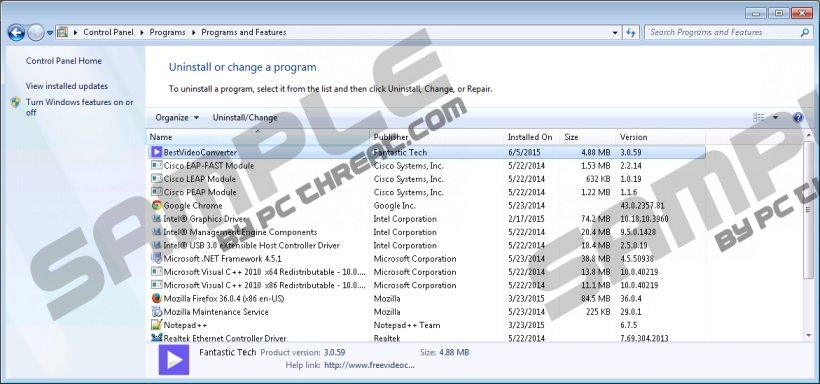Close the Programs and Features window
The image size is (820, 384).
point(802,13)
